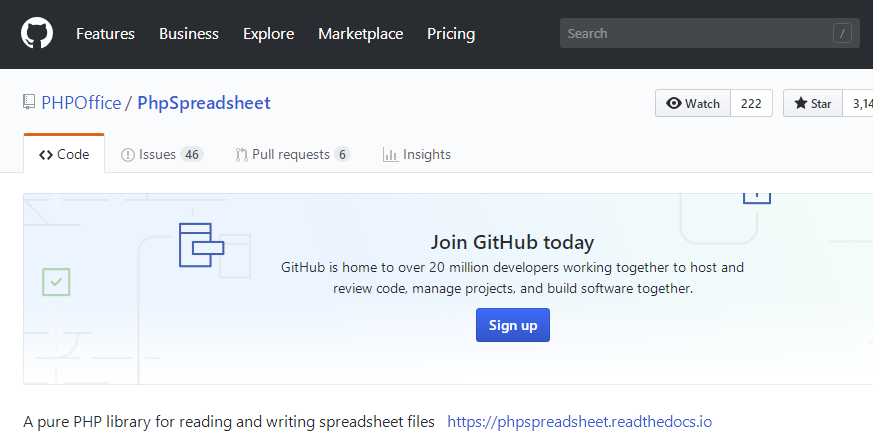Open the Pricing page

pos(451,33)
